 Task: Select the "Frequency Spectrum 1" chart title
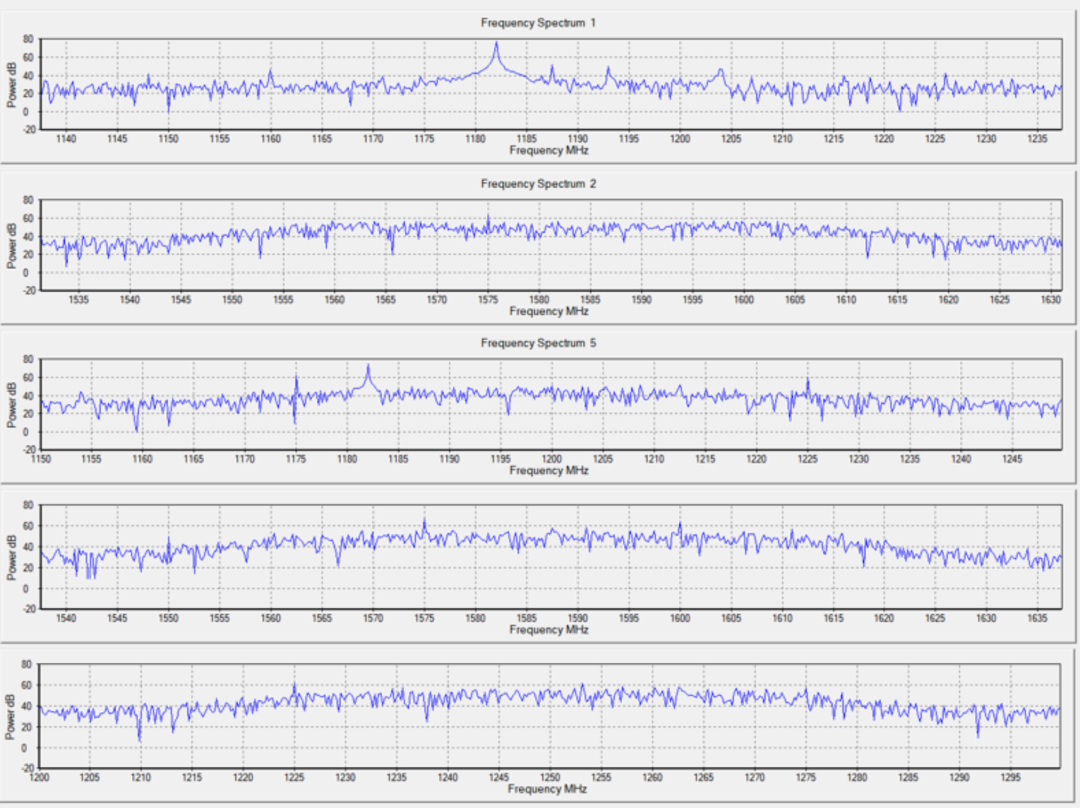pos(539,22)
